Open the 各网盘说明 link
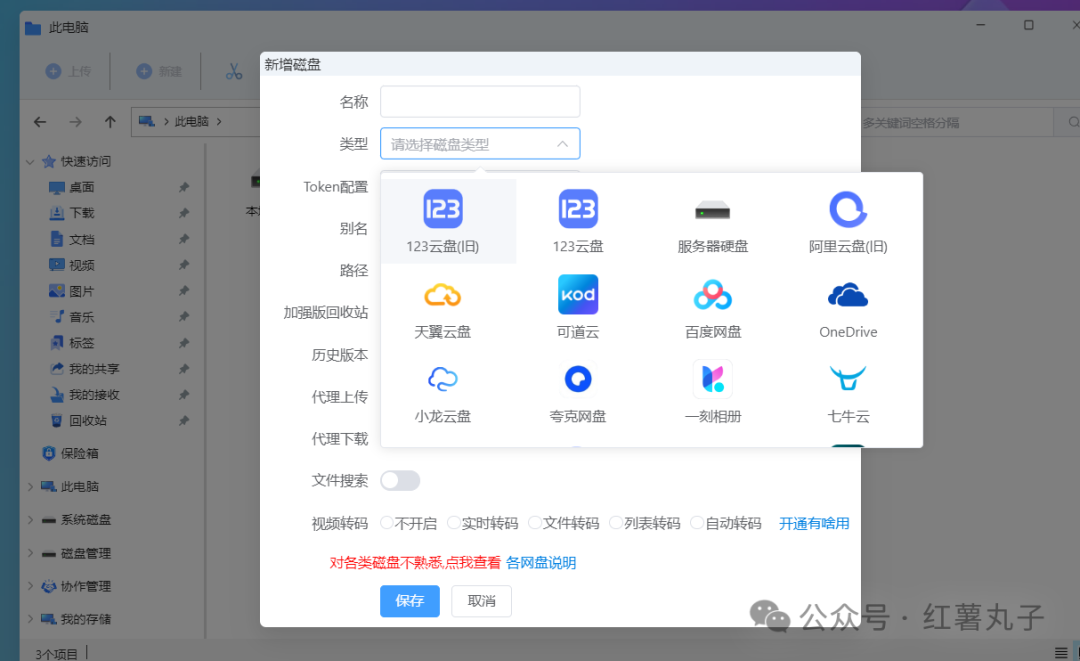 [x=541, y=563]
